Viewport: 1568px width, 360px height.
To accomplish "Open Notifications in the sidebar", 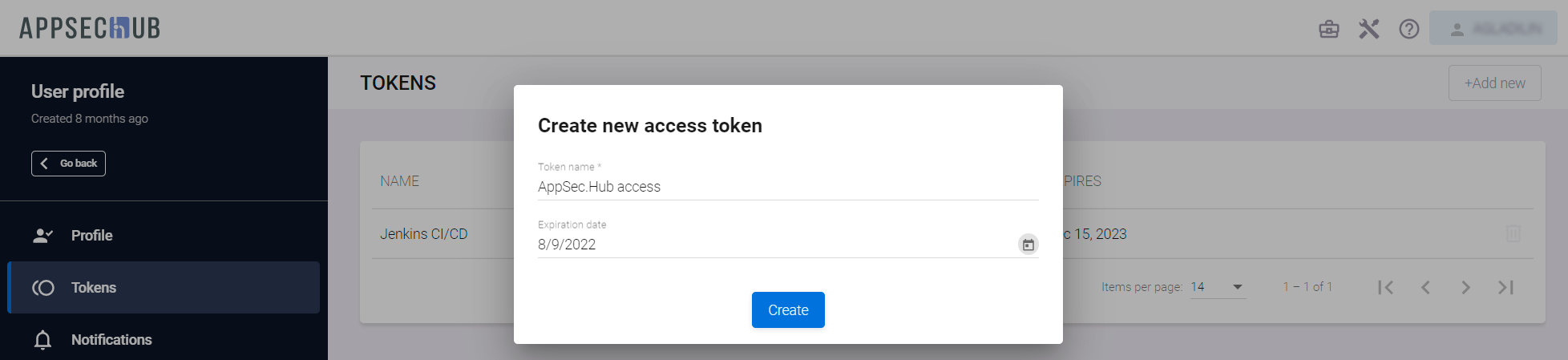I will (111, 340).
